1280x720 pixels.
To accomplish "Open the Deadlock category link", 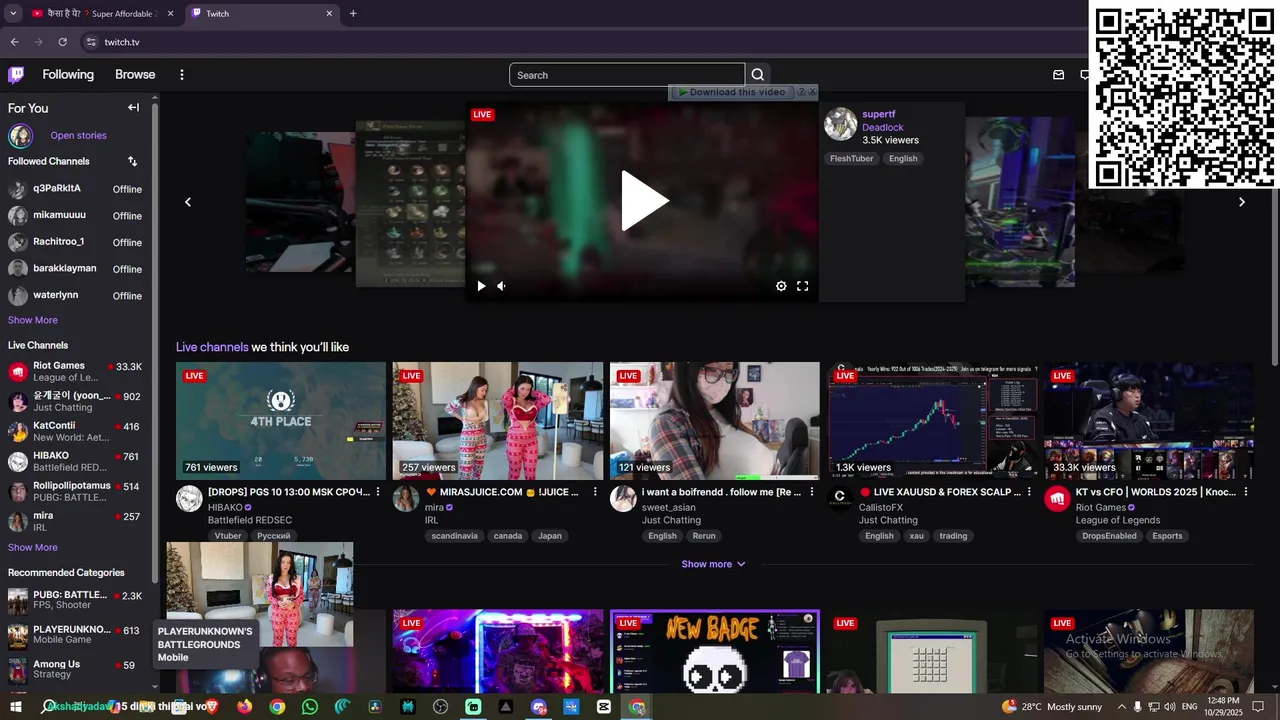I will pyautogui.click(x=882, y=127).
